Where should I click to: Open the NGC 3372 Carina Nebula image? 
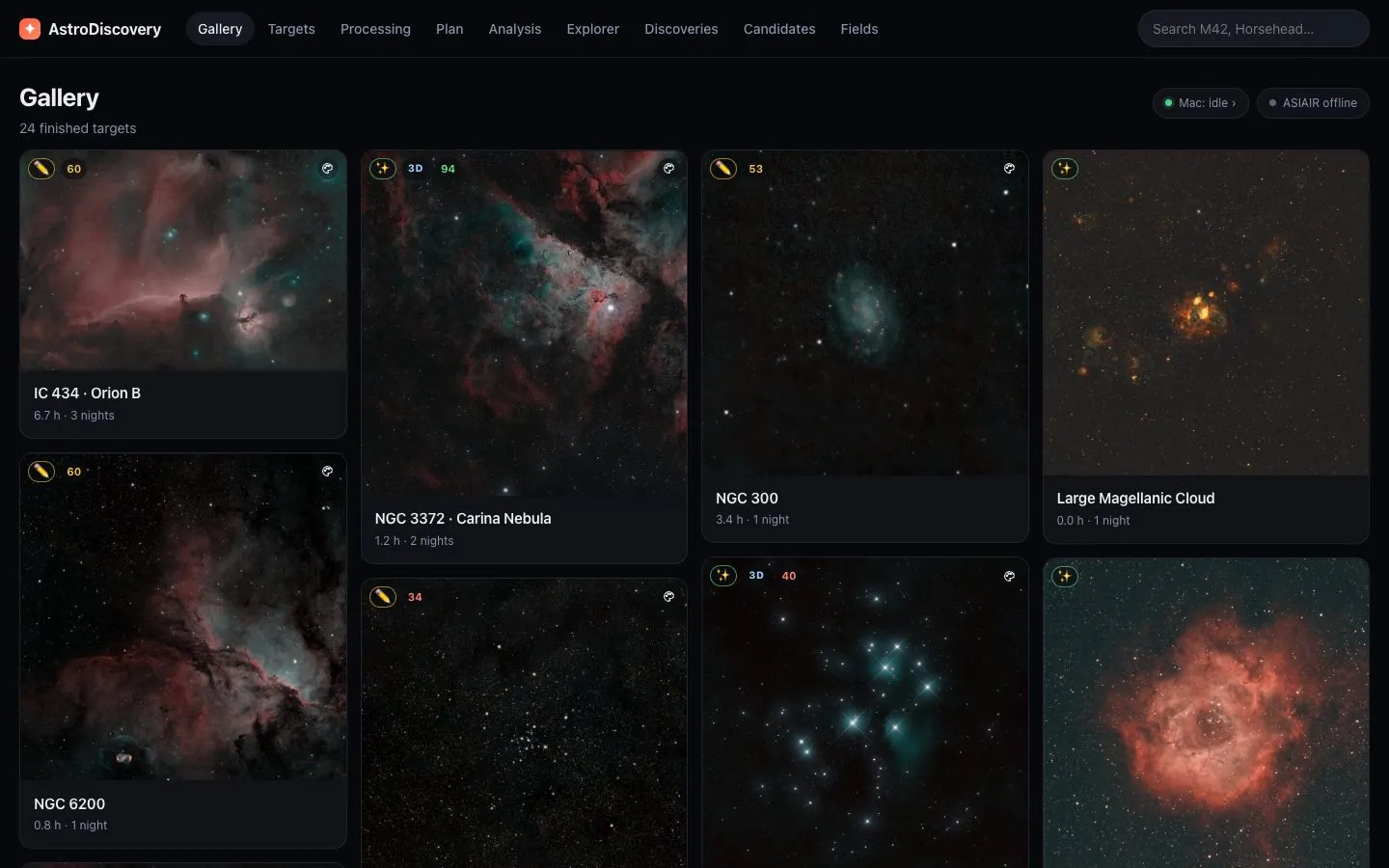click(x=524, y=323)
